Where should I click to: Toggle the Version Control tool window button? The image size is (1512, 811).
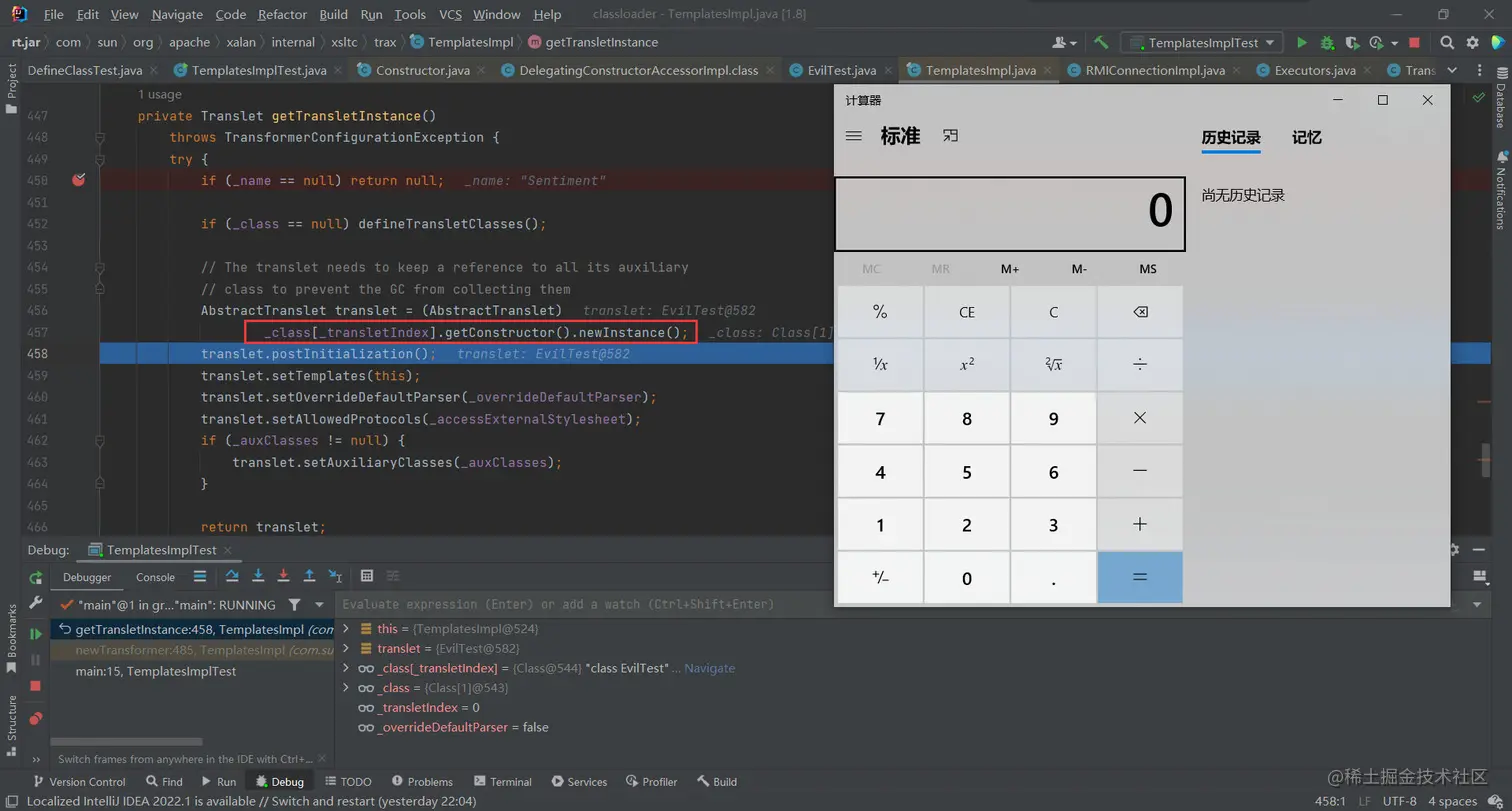[79, 781]
